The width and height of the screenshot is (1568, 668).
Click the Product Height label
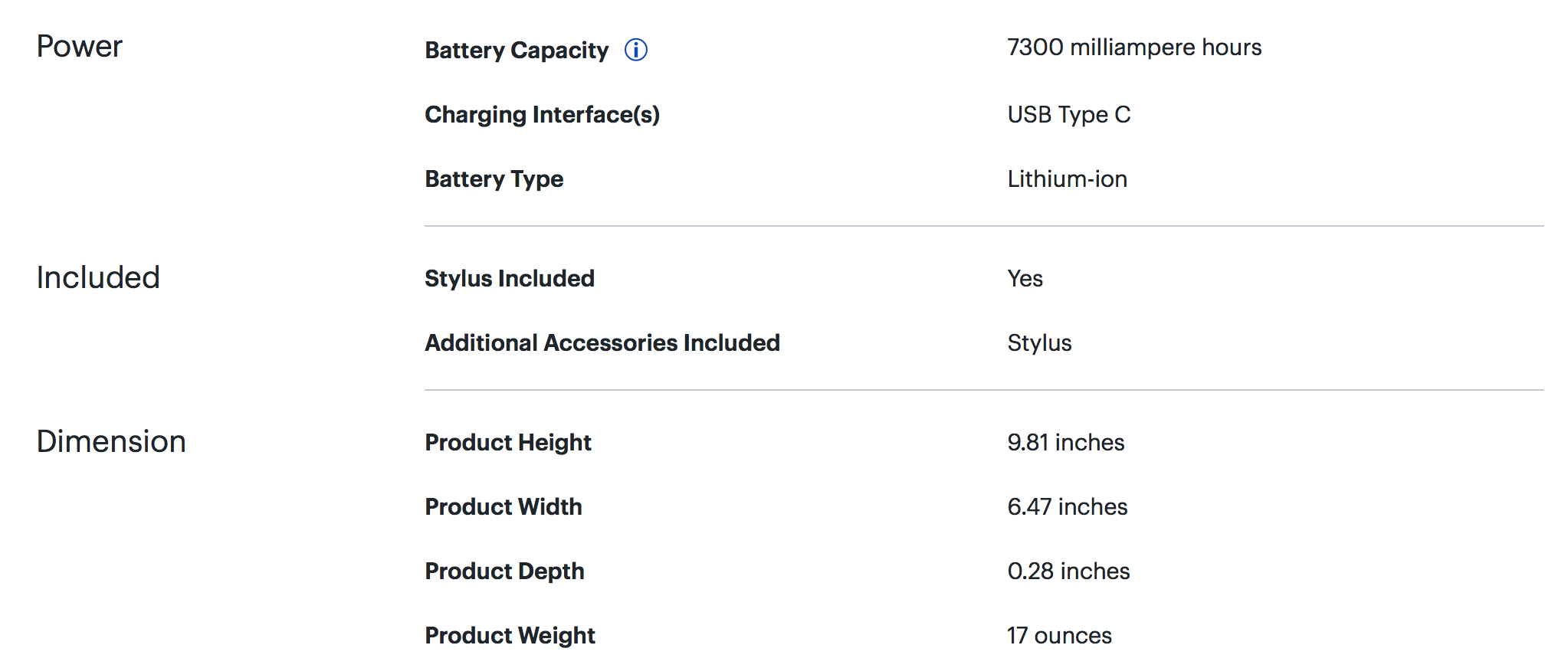(507, 442)
